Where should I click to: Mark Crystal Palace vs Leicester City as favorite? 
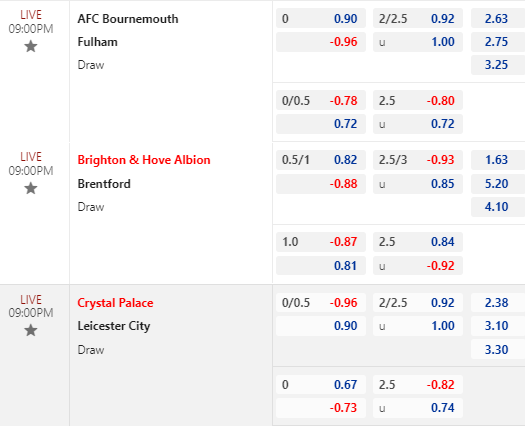(31, 330)
